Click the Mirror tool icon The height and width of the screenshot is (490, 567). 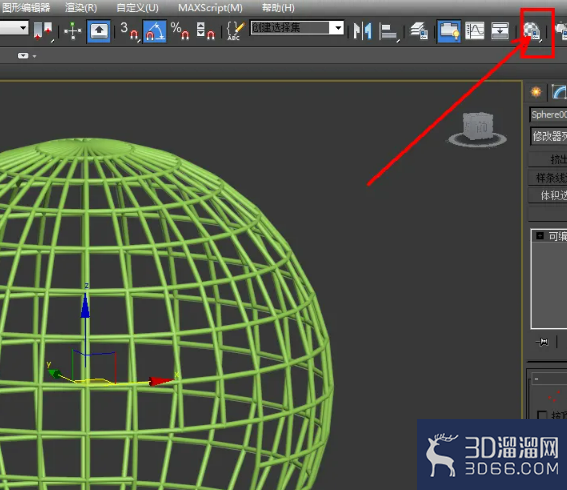[362, 31]
